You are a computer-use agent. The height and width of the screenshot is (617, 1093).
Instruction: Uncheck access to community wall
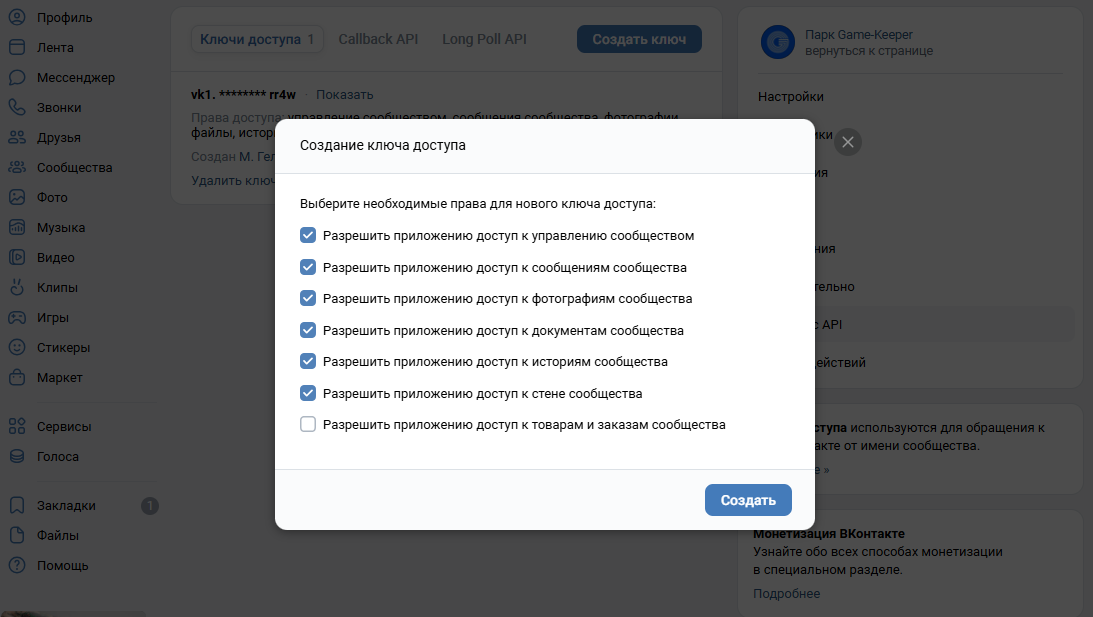308,393
